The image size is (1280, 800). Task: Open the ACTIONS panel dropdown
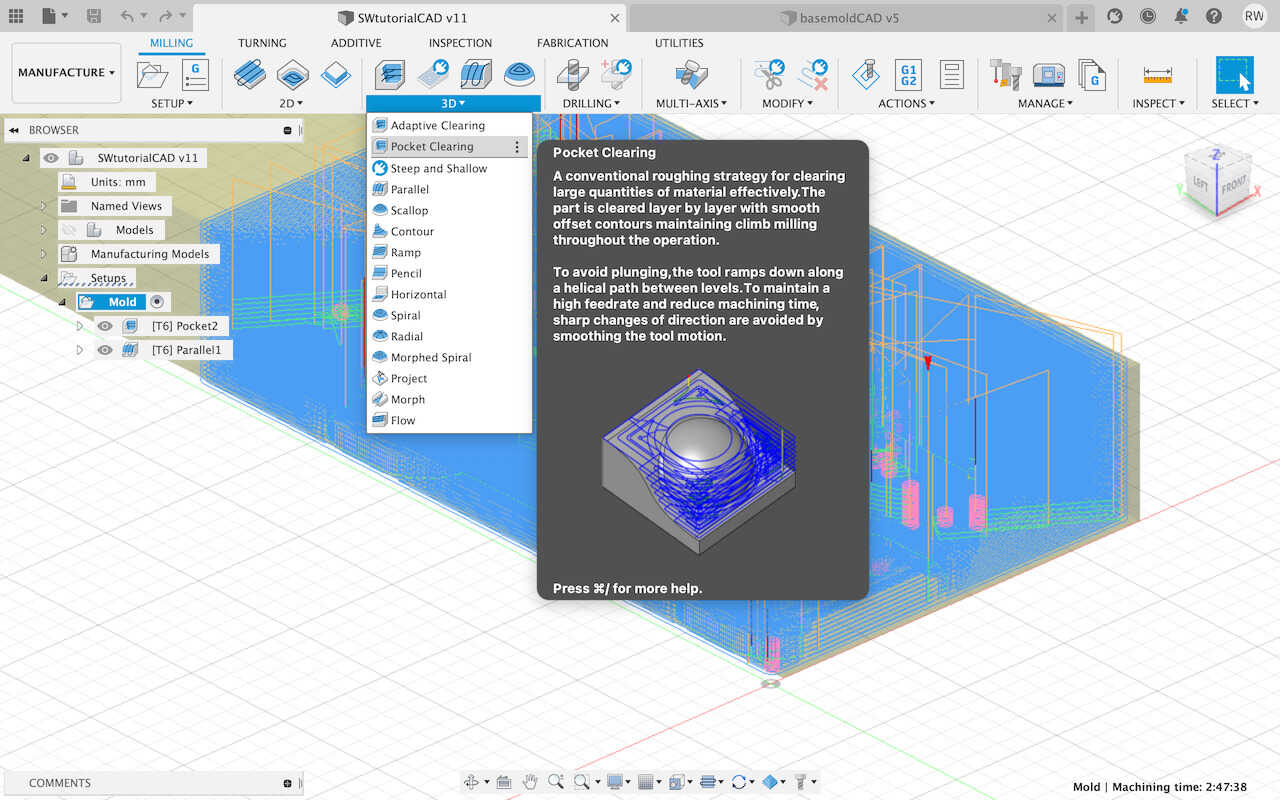[x=906, y=103]
